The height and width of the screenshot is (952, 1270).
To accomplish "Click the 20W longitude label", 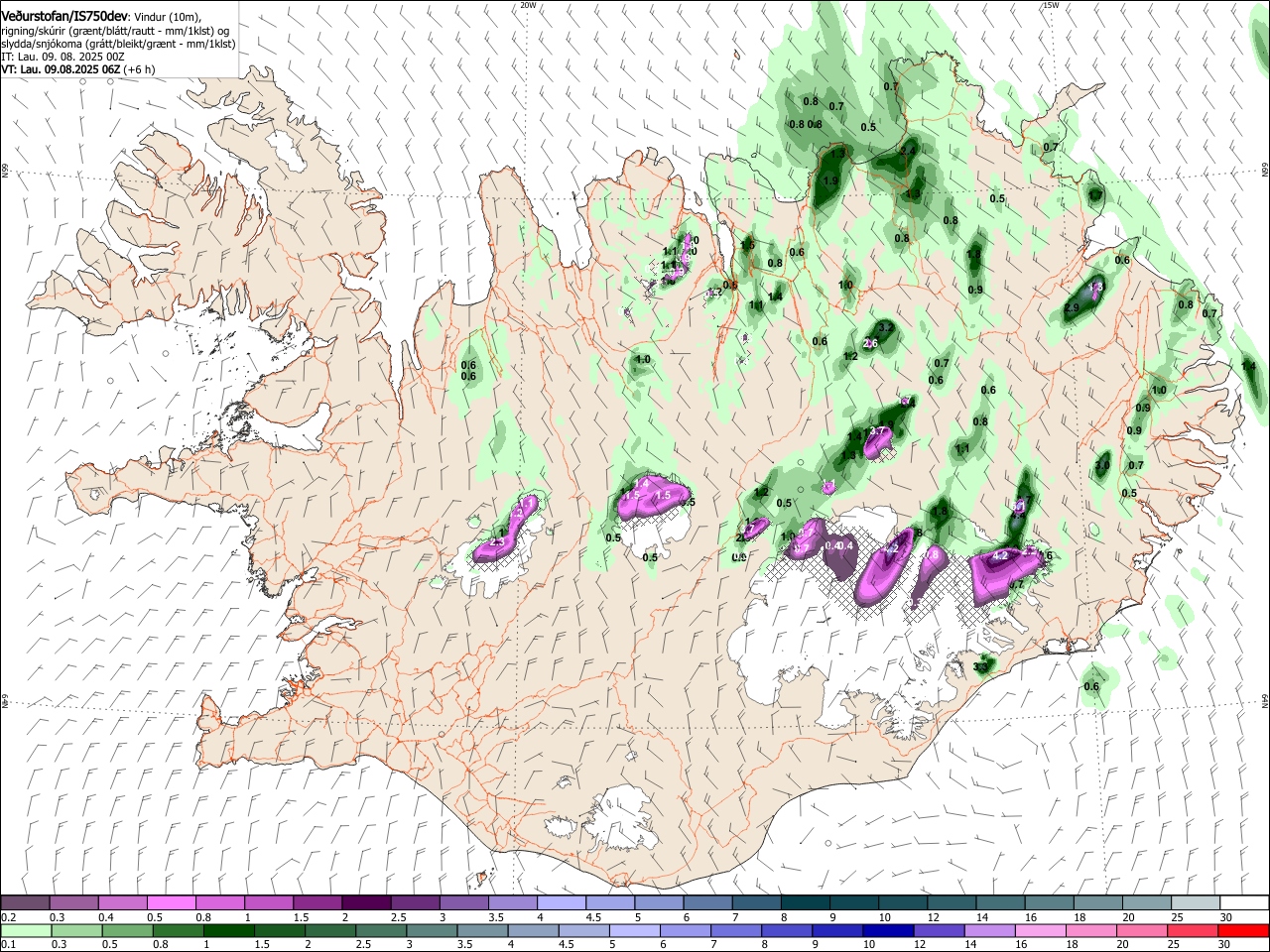I will tap(529, 5).
